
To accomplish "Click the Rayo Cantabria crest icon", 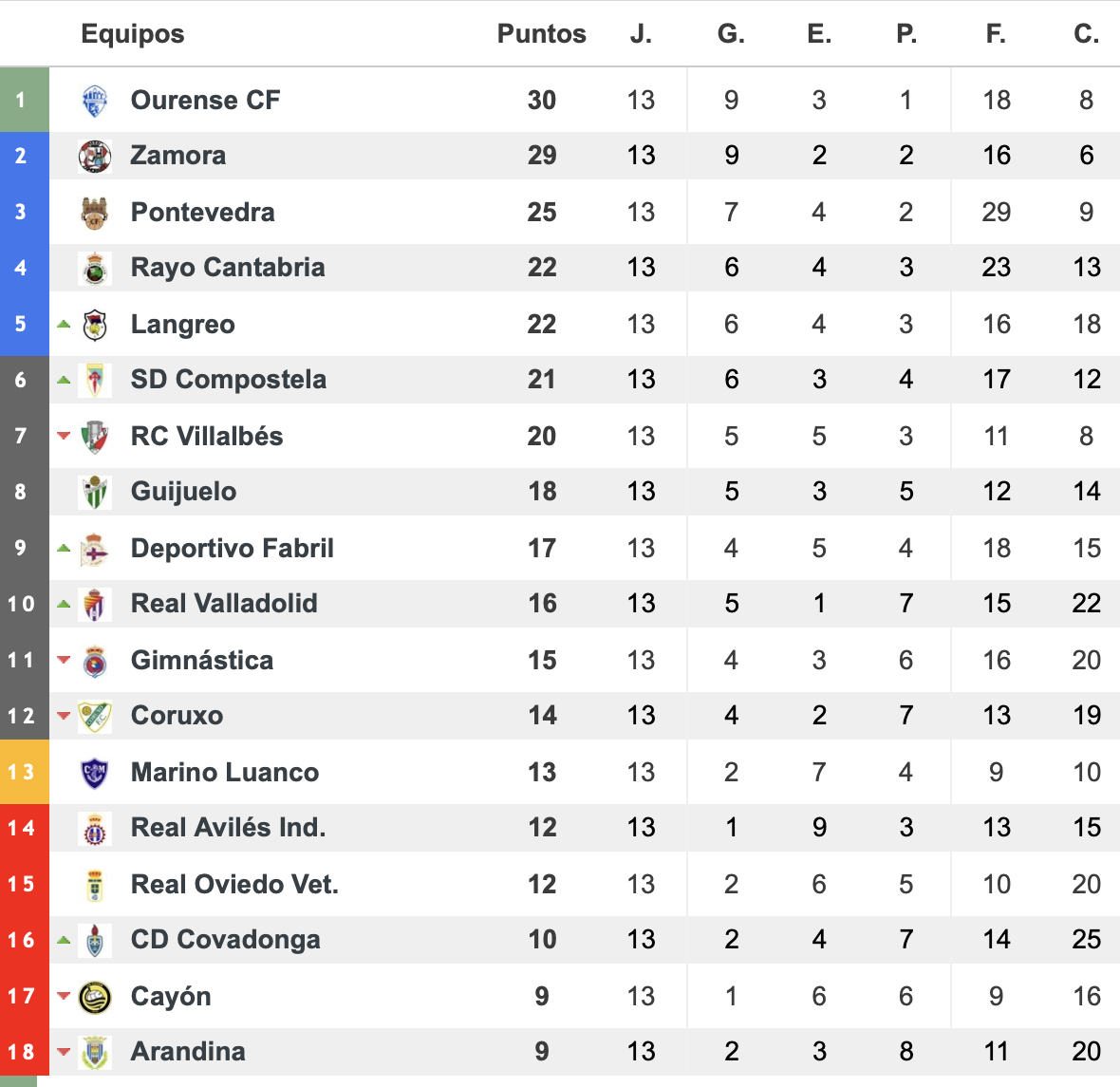I will click(95, 269).
